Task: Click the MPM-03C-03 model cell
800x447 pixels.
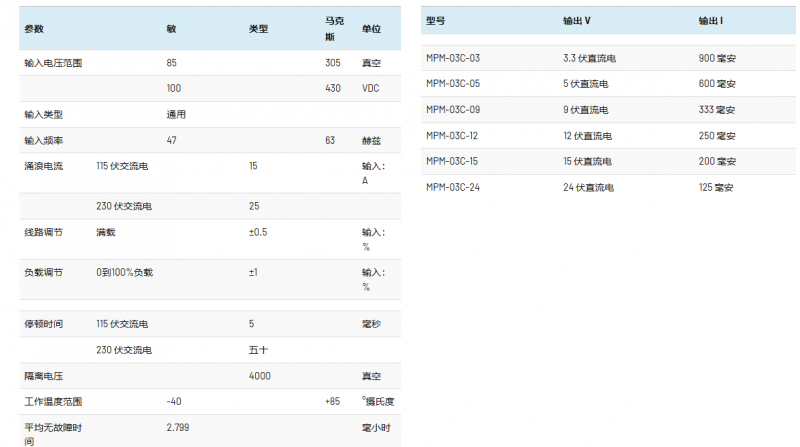Action: tap(453, 58)
